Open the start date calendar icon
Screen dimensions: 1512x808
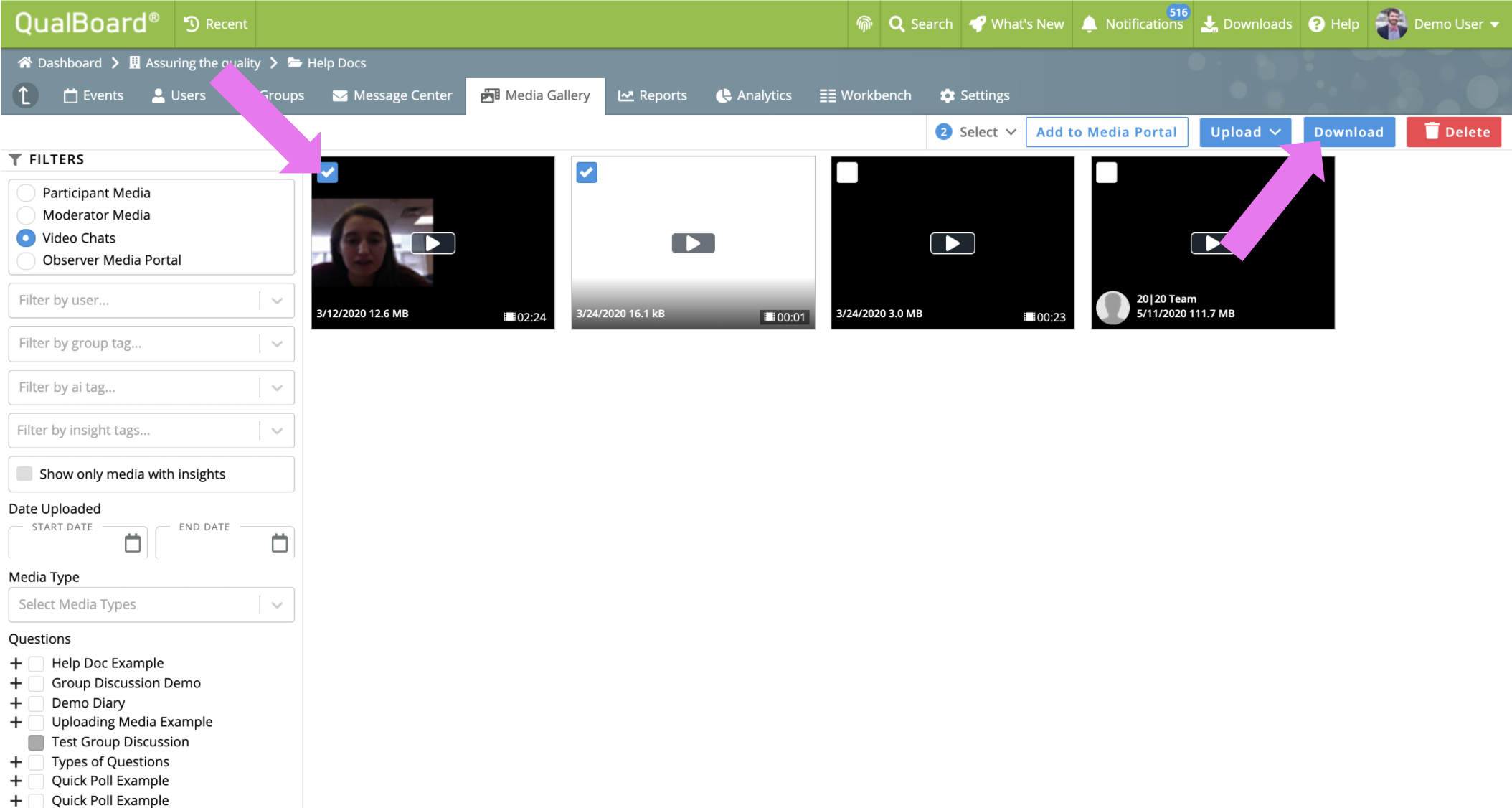tap(133, 543)
